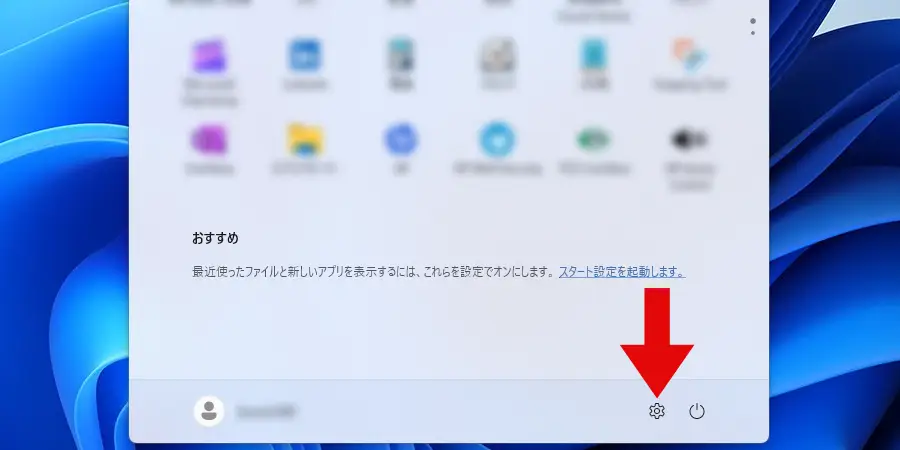Launch the green oval TCO app icon

594,139
